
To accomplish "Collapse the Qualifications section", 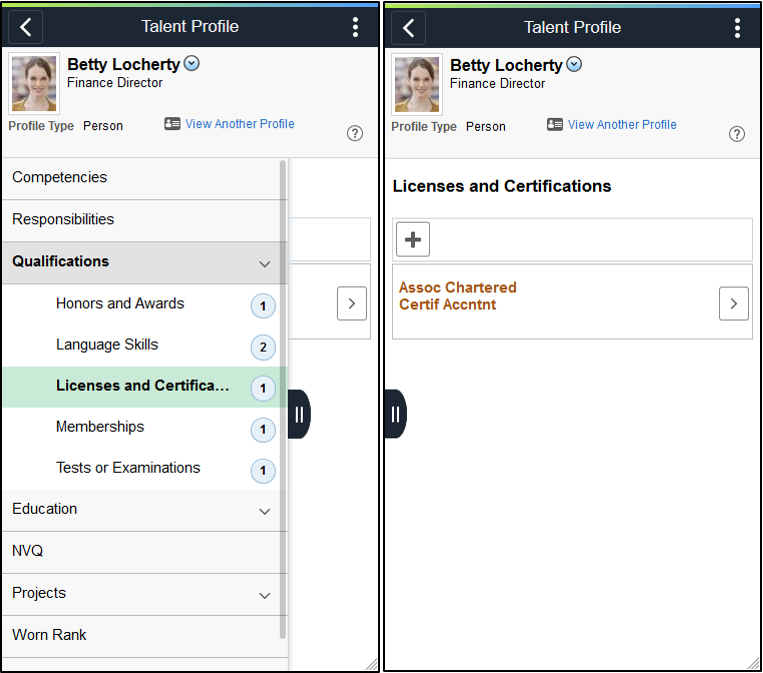I will (x=265, y=263).
